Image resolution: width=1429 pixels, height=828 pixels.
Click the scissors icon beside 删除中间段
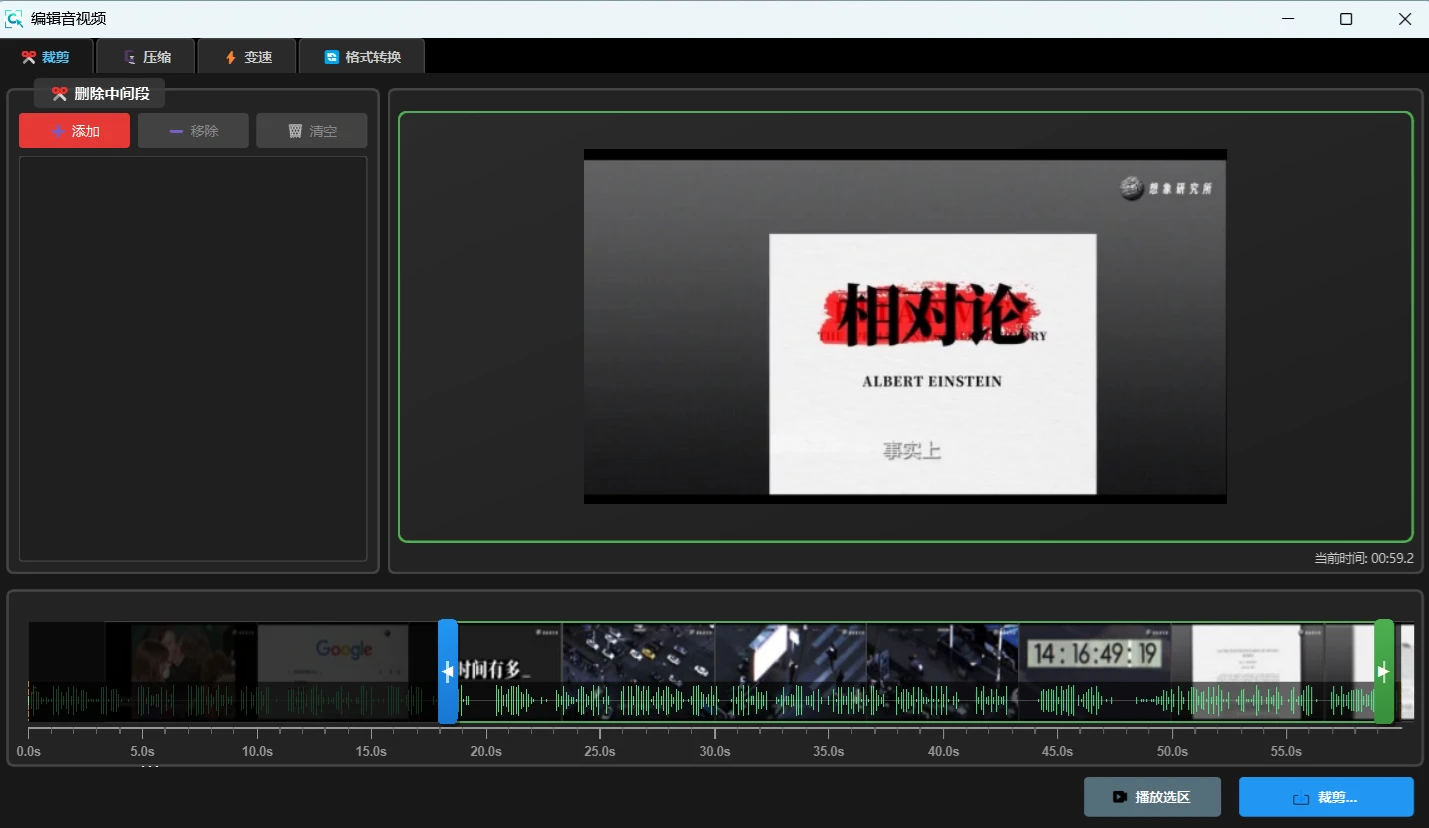click(59, 94)
